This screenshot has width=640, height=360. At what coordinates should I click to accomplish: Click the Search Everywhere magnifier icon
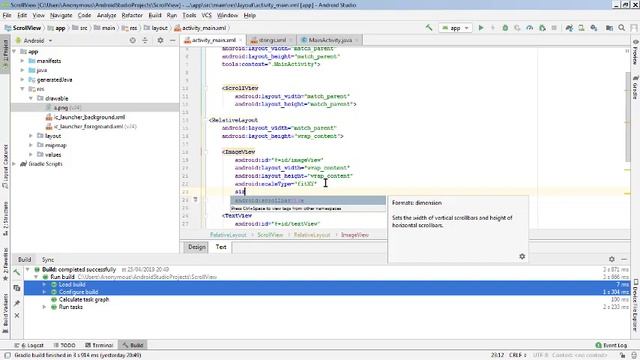pyautogui.click(x=622, y=28)
